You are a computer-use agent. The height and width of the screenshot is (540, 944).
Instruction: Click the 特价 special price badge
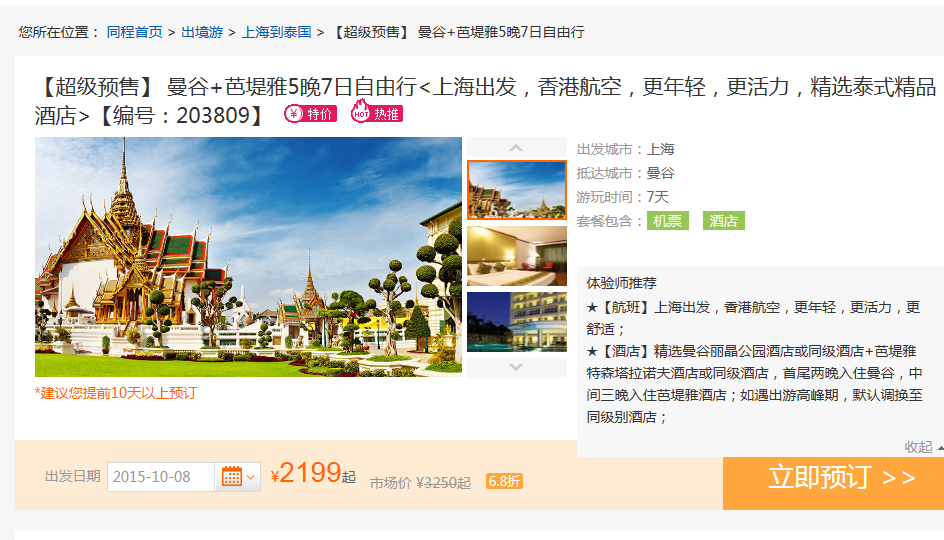[311, 114]
